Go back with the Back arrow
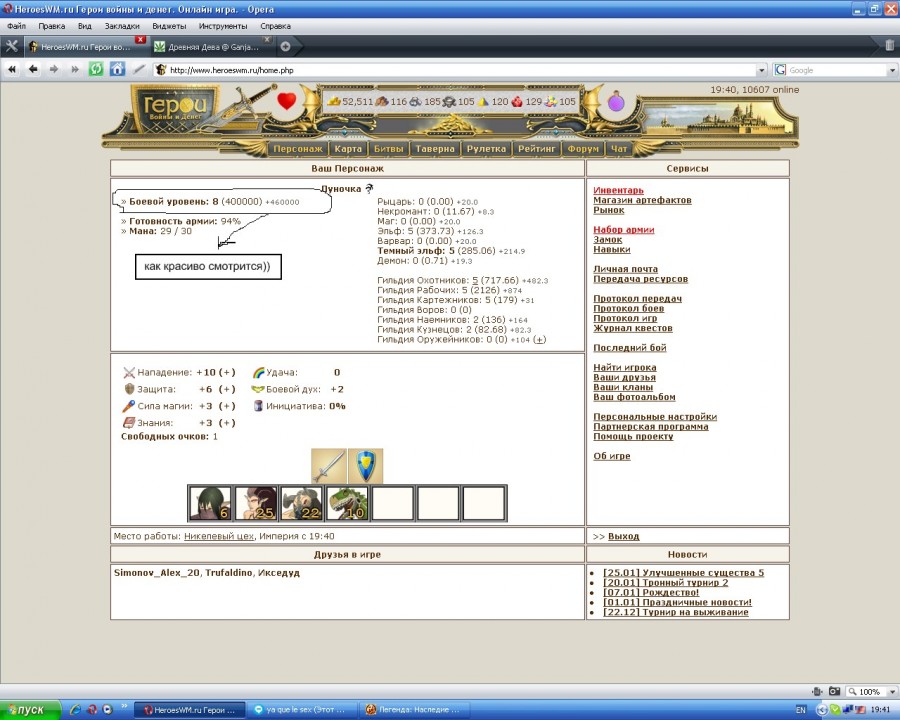The image size is (900, 720). (x=33, y=69)
